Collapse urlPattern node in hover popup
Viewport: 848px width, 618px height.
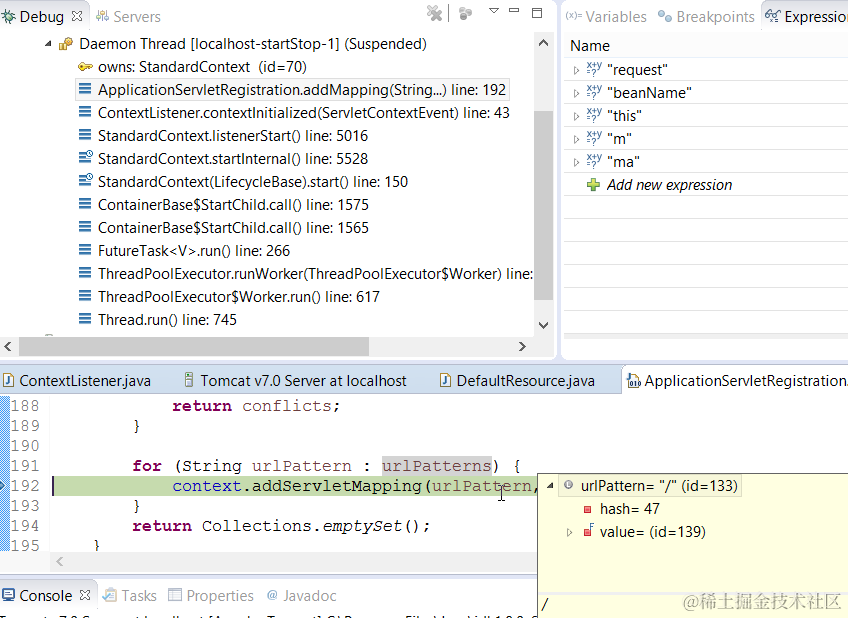coord(550,486)
